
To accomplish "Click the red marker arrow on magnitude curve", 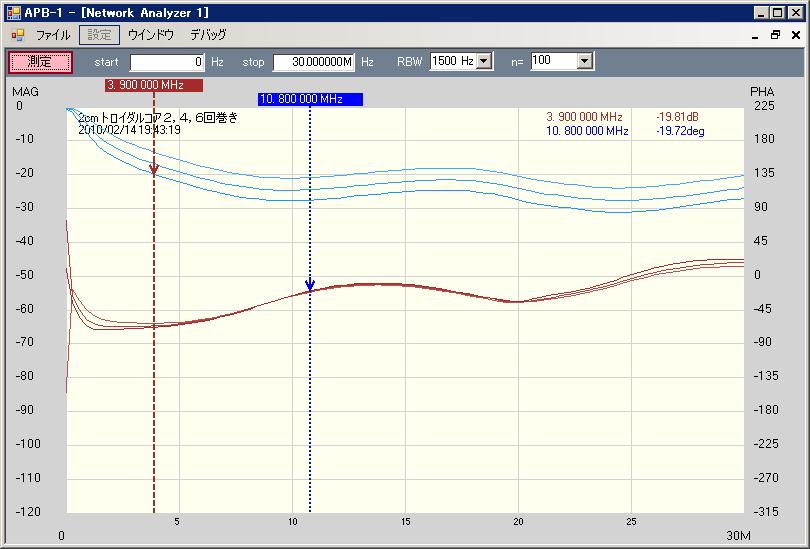I will (154, 170).
